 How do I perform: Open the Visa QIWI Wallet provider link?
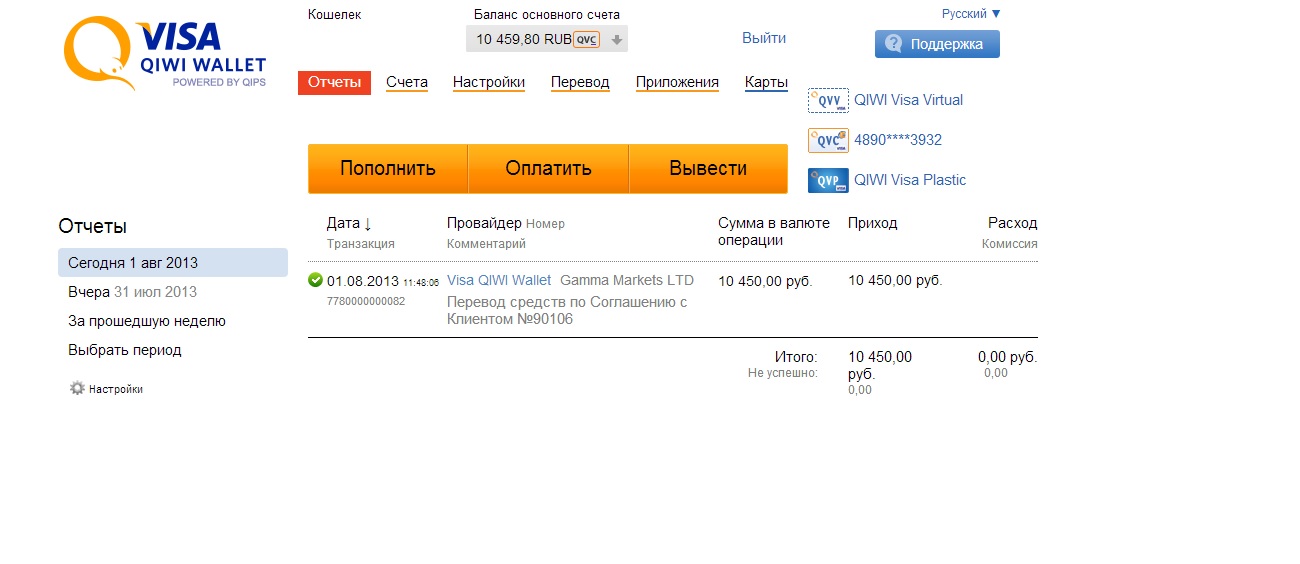coord(499,280)
